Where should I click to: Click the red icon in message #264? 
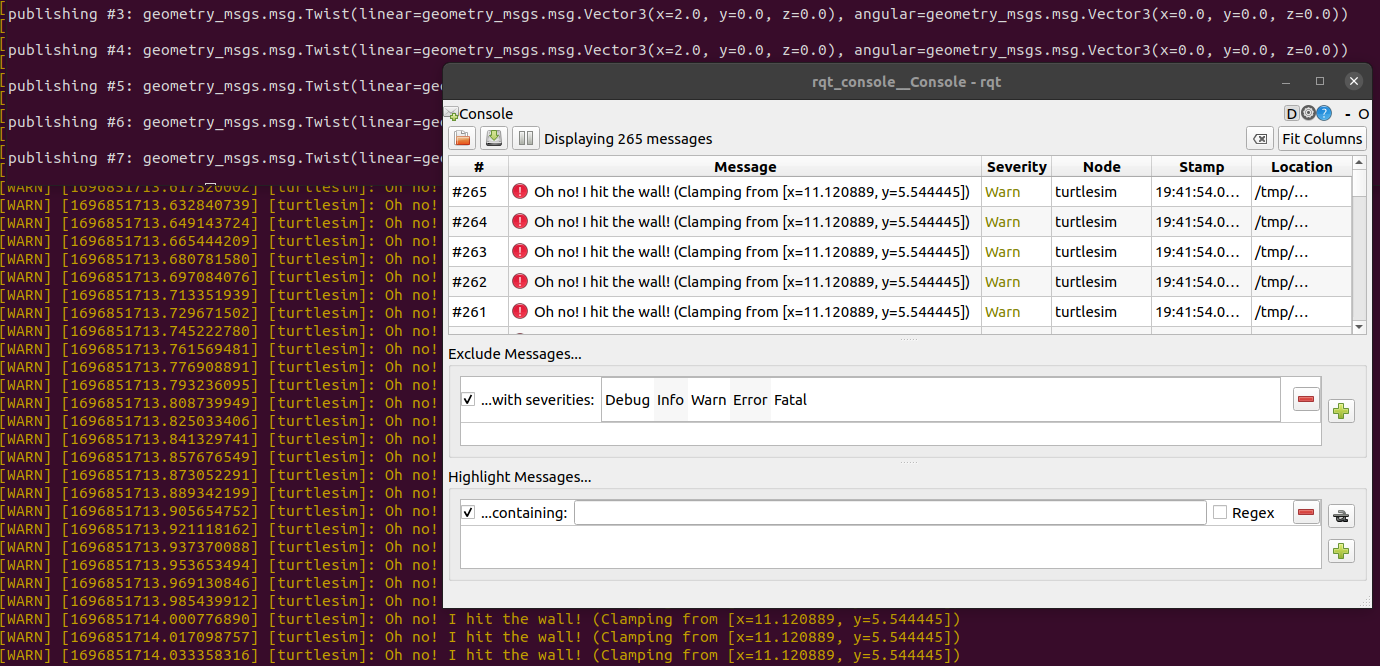[x=520, y=221]
